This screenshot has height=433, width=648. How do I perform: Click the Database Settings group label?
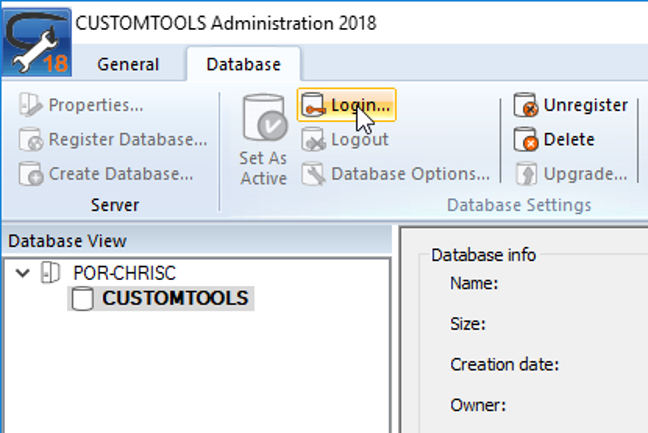519,205
